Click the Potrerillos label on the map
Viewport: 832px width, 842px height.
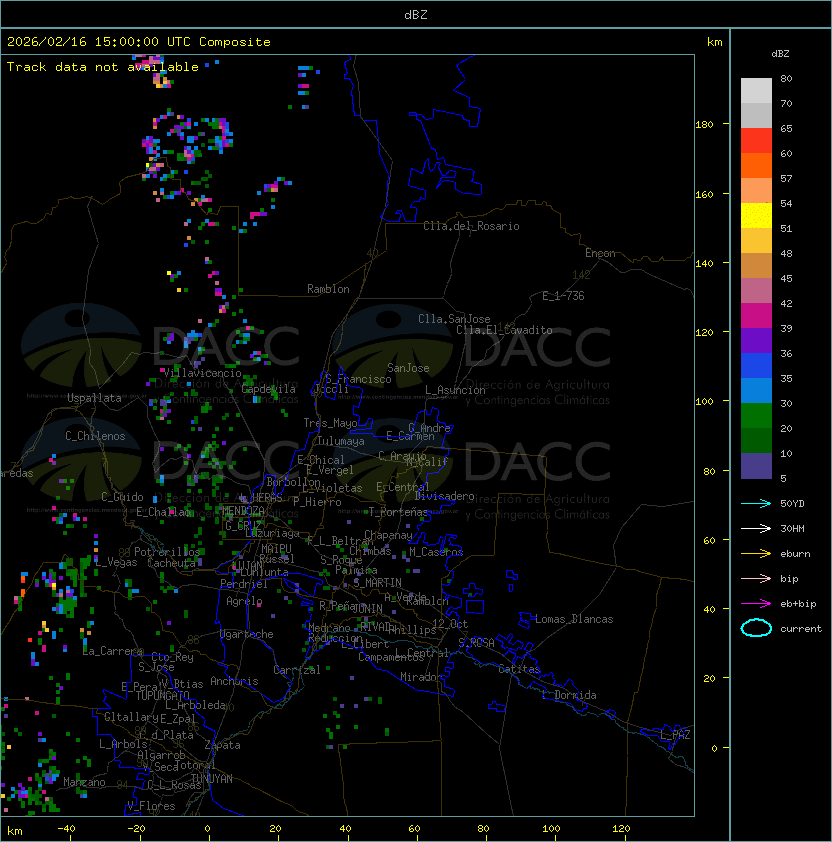(x=166, y=552)
